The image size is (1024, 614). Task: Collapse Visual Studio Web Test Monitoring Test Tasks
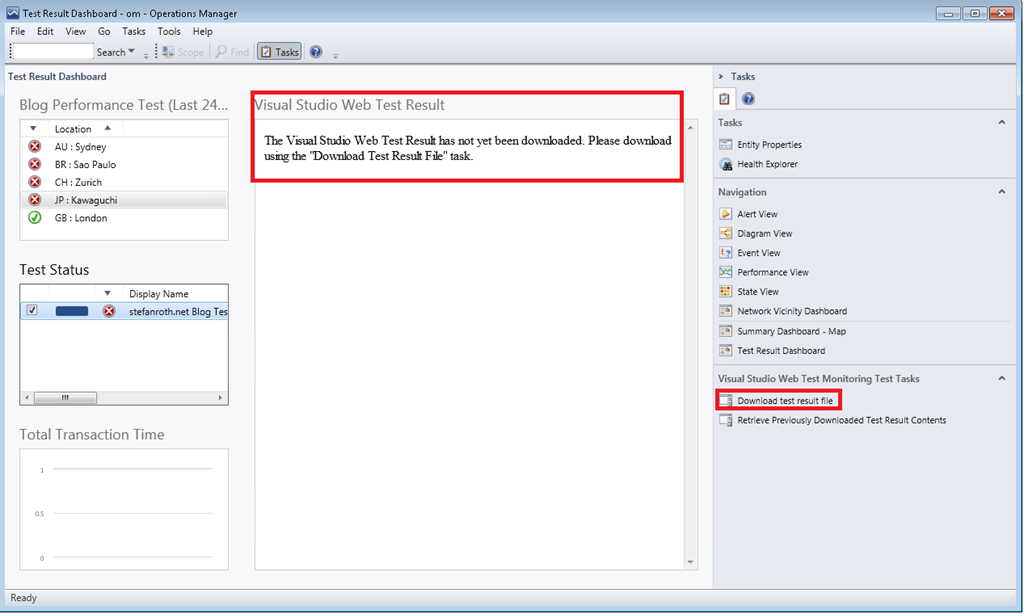(x=1002, y=378)
